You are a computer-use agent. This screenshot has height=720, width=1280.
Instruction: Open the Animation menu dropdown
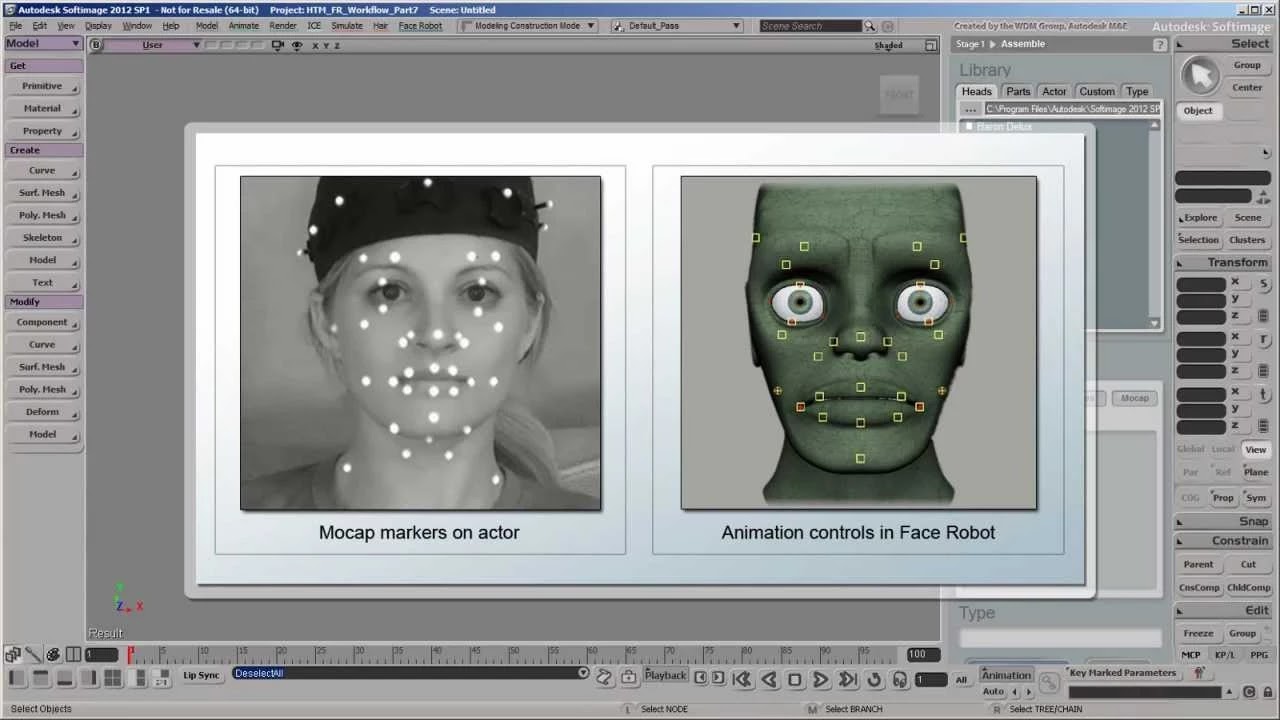pyautogui.click(x=1006, y=675)
